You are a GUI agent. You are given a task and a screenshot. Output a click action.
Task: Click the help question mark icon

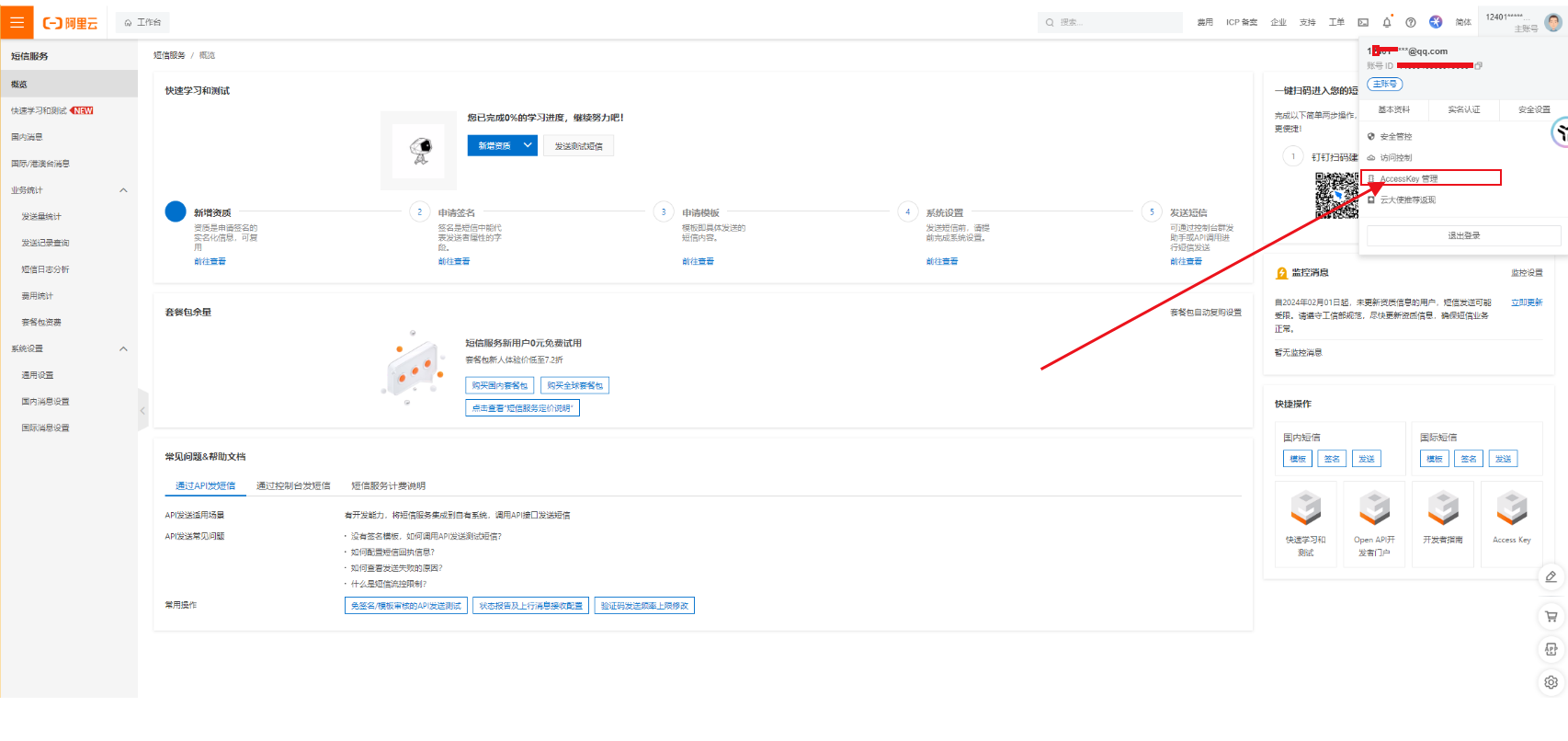[x=1411, y=22]
